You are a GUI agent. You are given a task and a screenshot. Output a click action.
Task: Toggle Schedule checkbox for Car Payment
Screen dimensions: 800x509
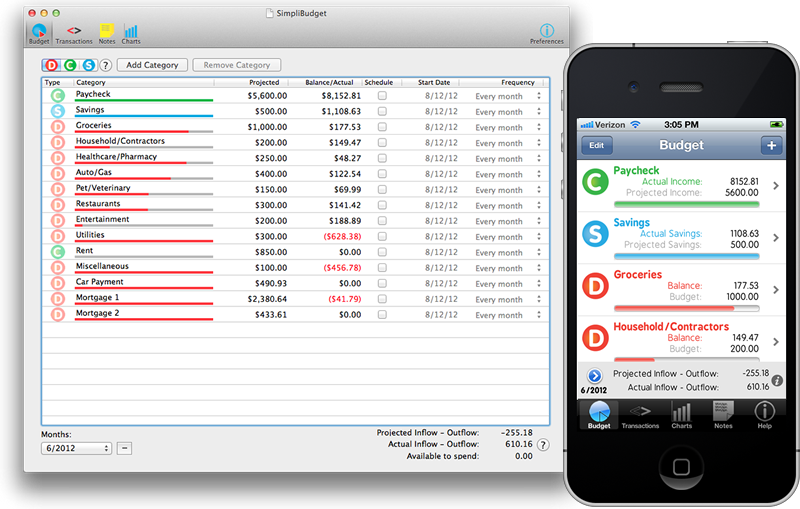pos(382,284)
